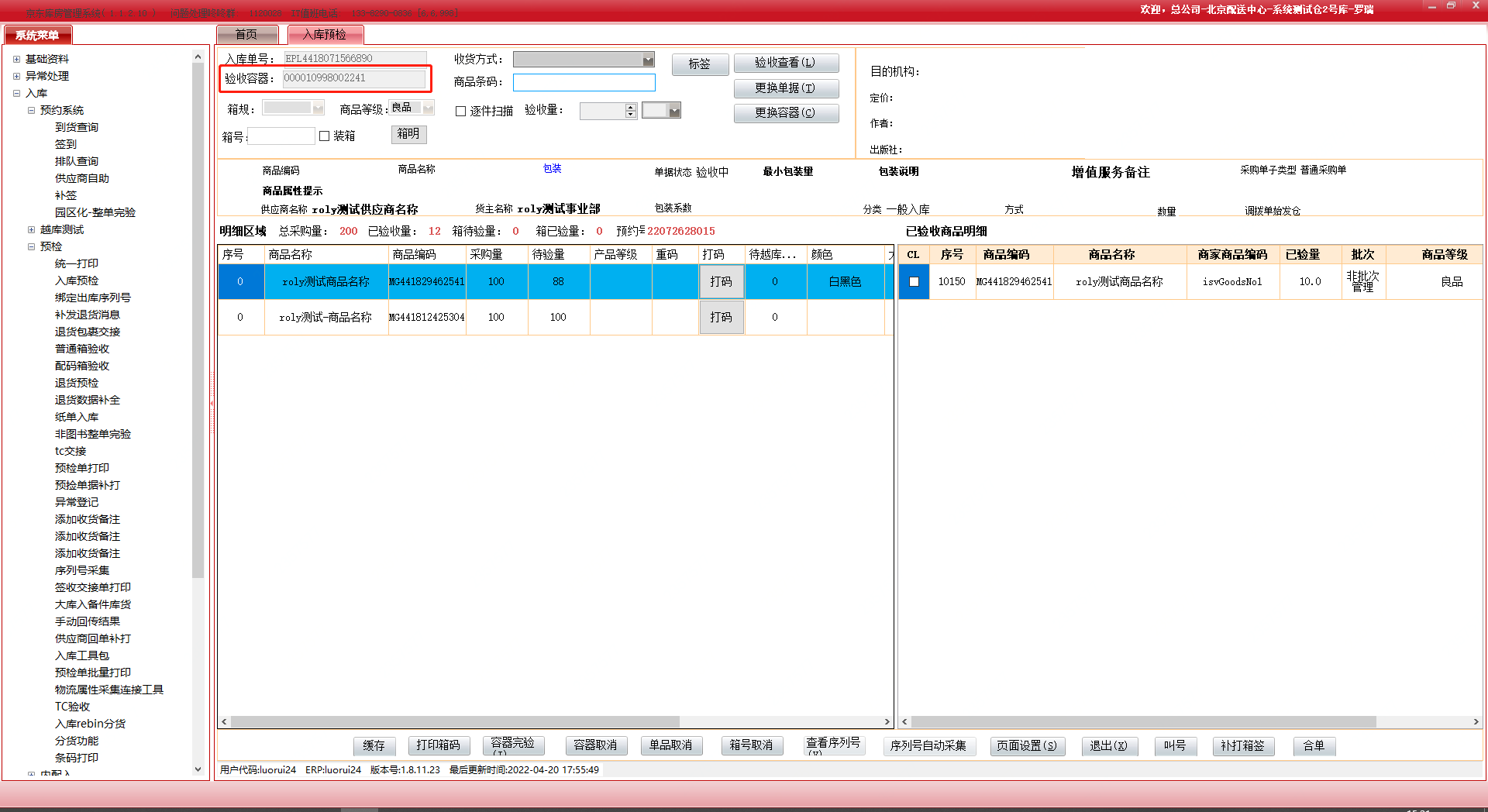Screen dimensions: 1488x812
Task: Click the 验收查看(L) button
Action: point(785,63)
